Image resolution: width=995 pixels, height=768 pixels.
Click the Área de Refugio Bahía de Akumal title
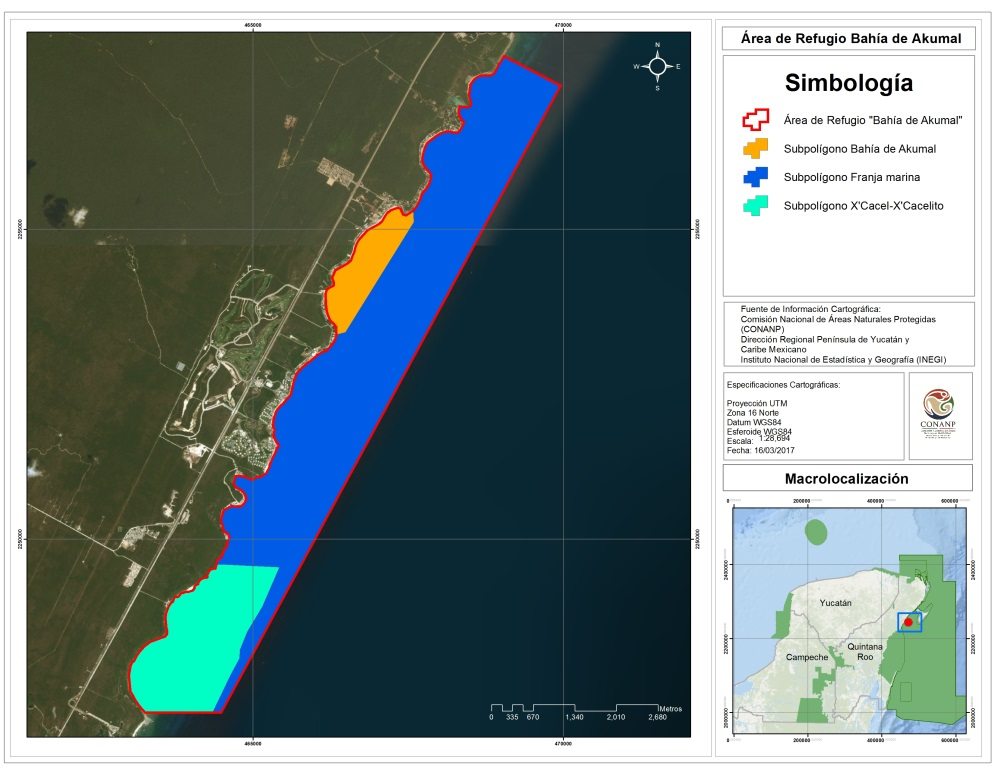848,39
